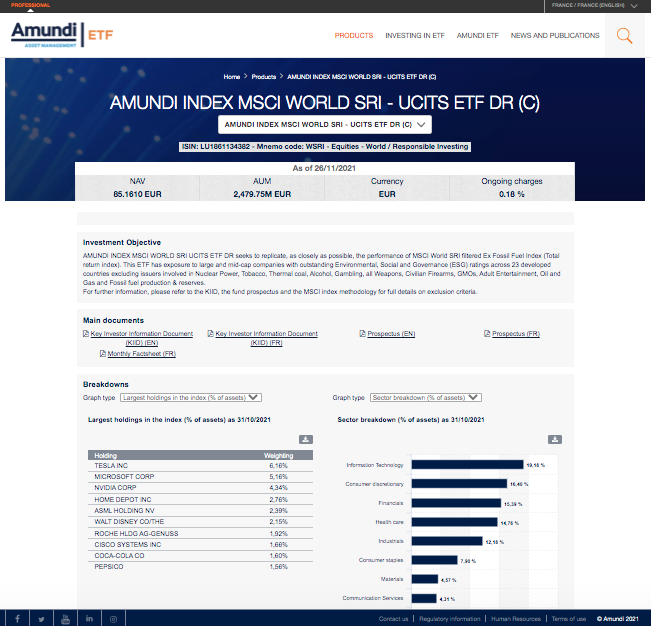Click the Amundi ETF logo
651x626 pixels.
(62, 35)
